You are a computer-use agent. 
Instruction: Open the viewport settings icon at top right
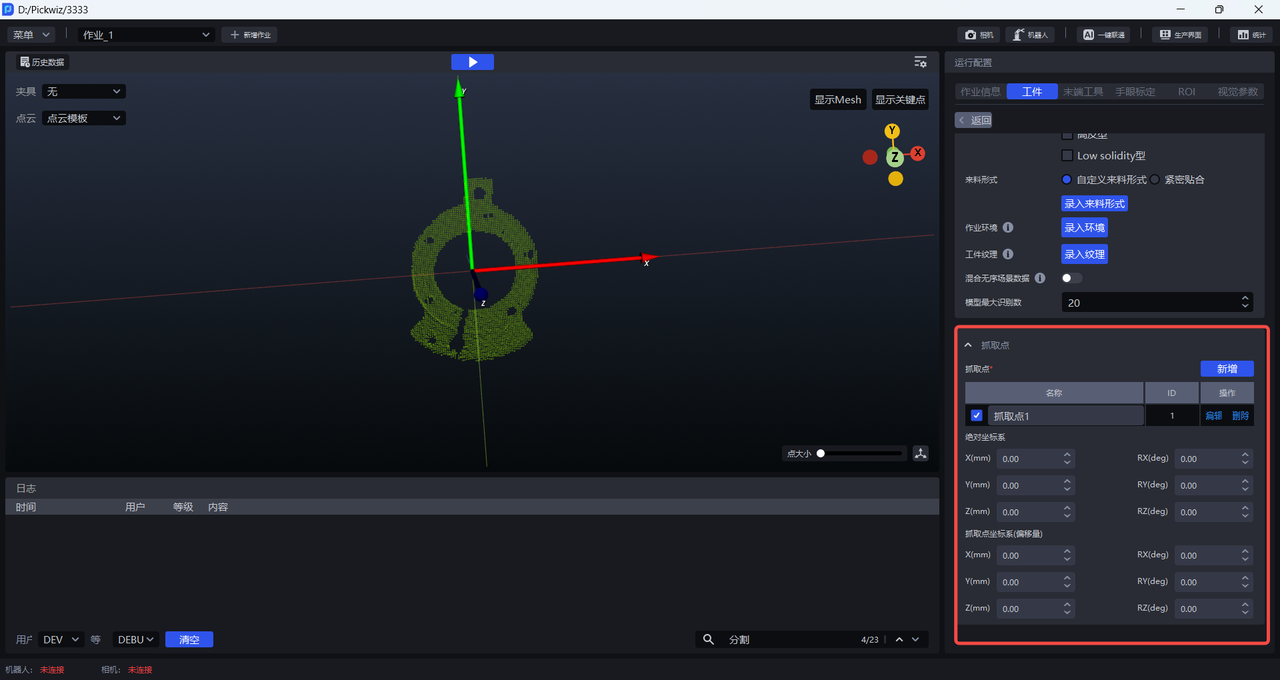(920, 62)
